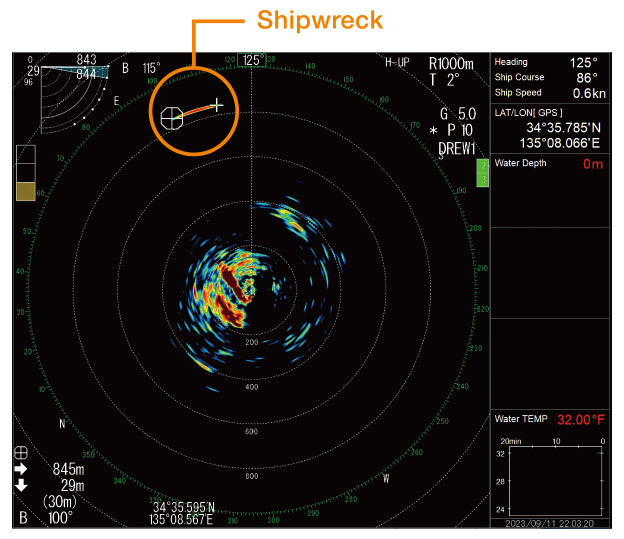
Task: Click the G 5.0 gain value
Action: pos(458,114)
